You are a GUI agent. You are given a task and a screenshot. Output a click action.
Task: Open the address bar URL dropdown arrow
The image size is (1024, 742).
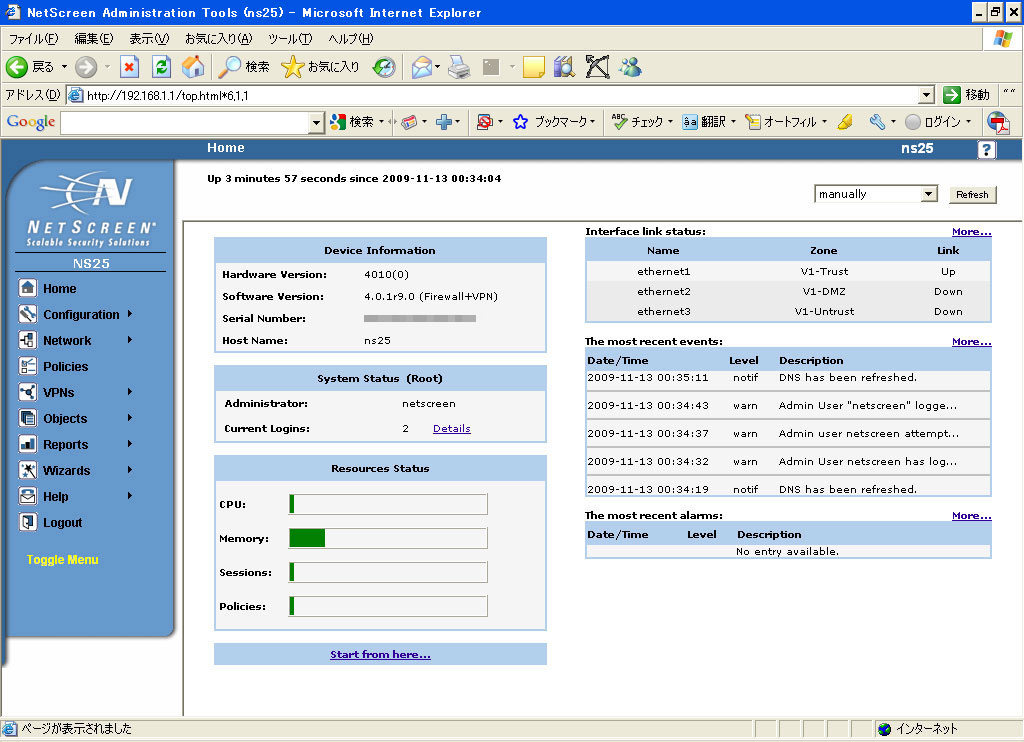[926, 95]
